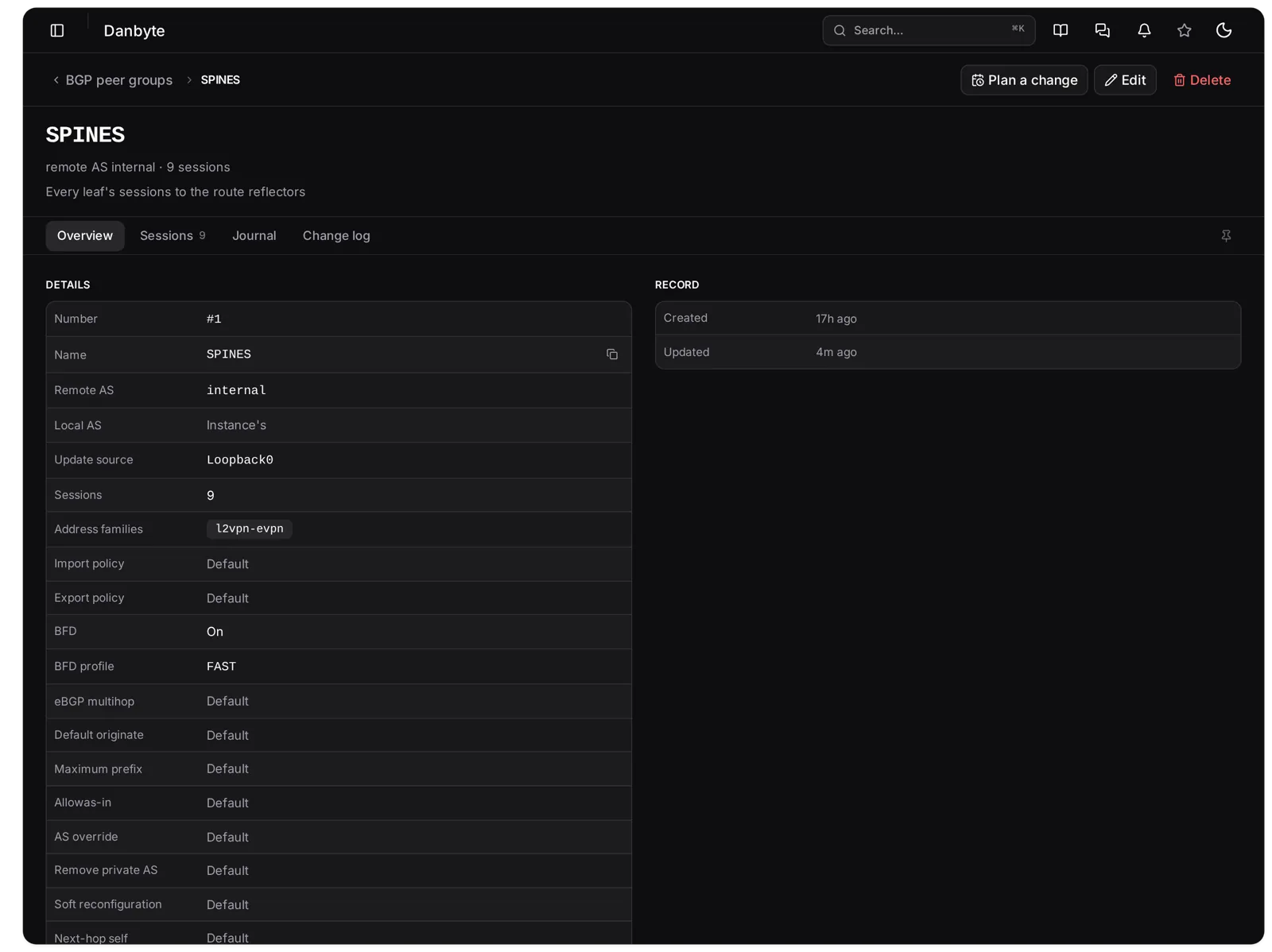Click the Remove private AS row label
The width and height of the screenshot is (1272, 952).
(x=106, y=870)
